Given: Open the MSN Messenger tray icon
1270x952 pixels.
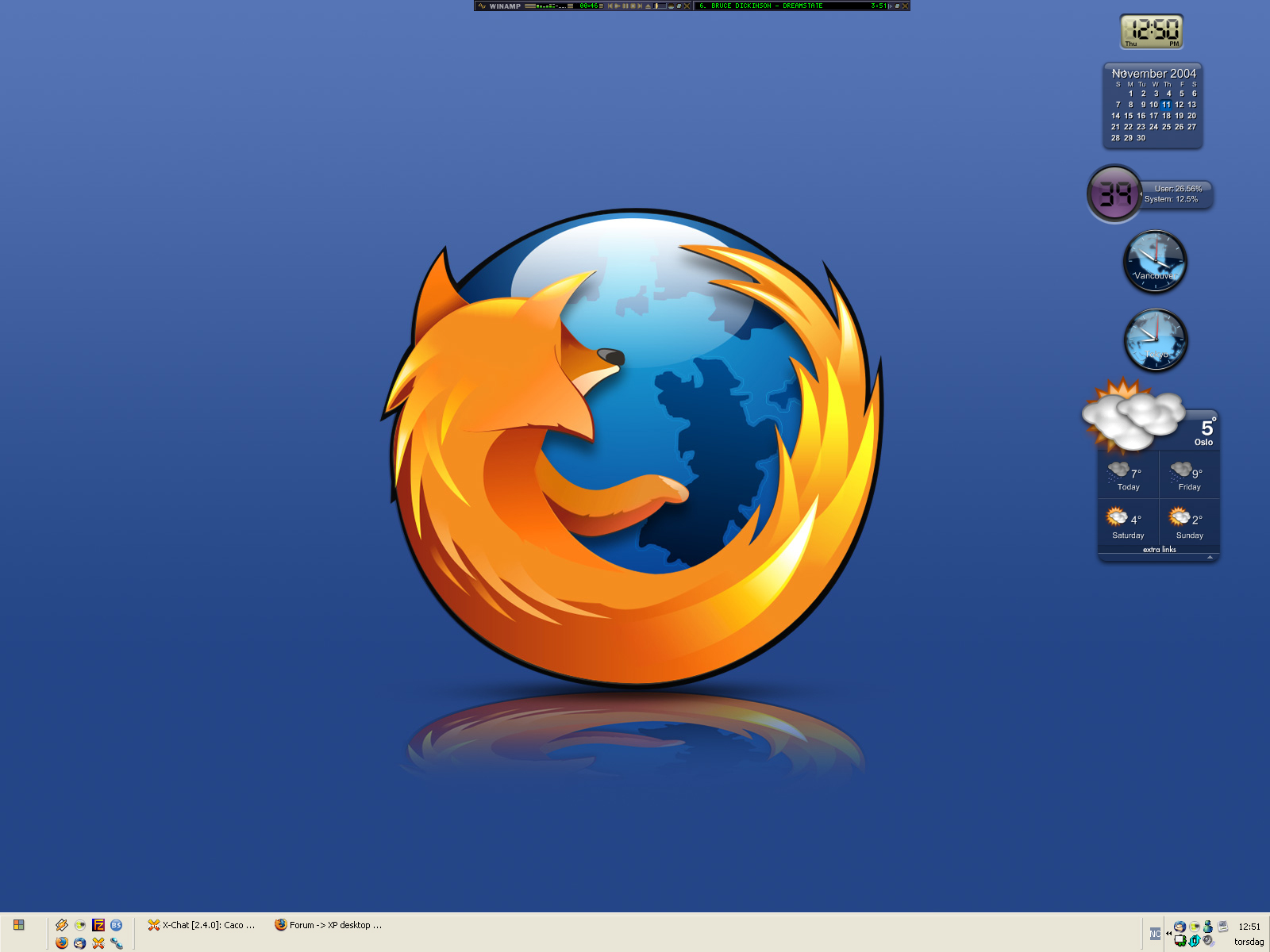Looking at the screenshot, I should click(x=1208, y=927).
